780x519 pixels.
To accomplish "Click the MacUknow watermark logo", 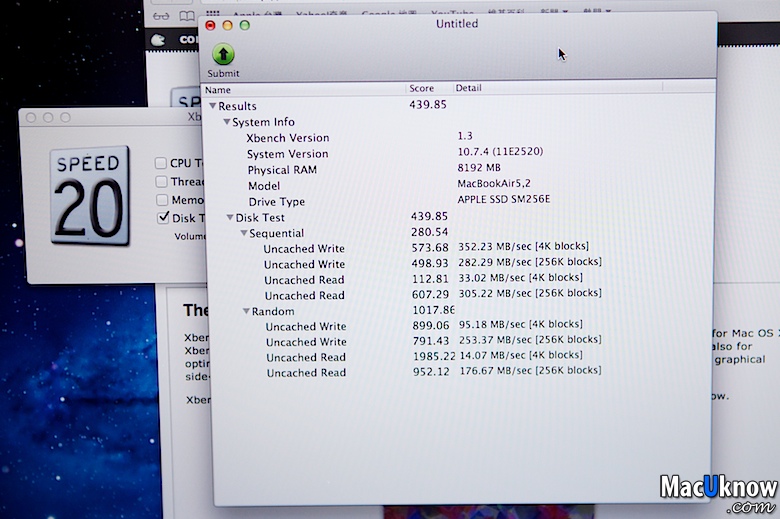I will pos(717,490).
